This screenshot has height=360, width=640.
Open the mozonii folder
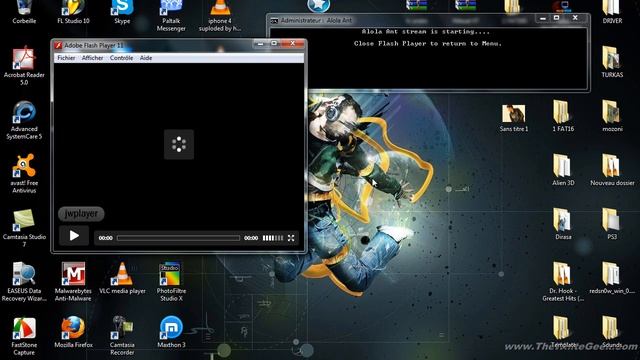coord(612,116)
